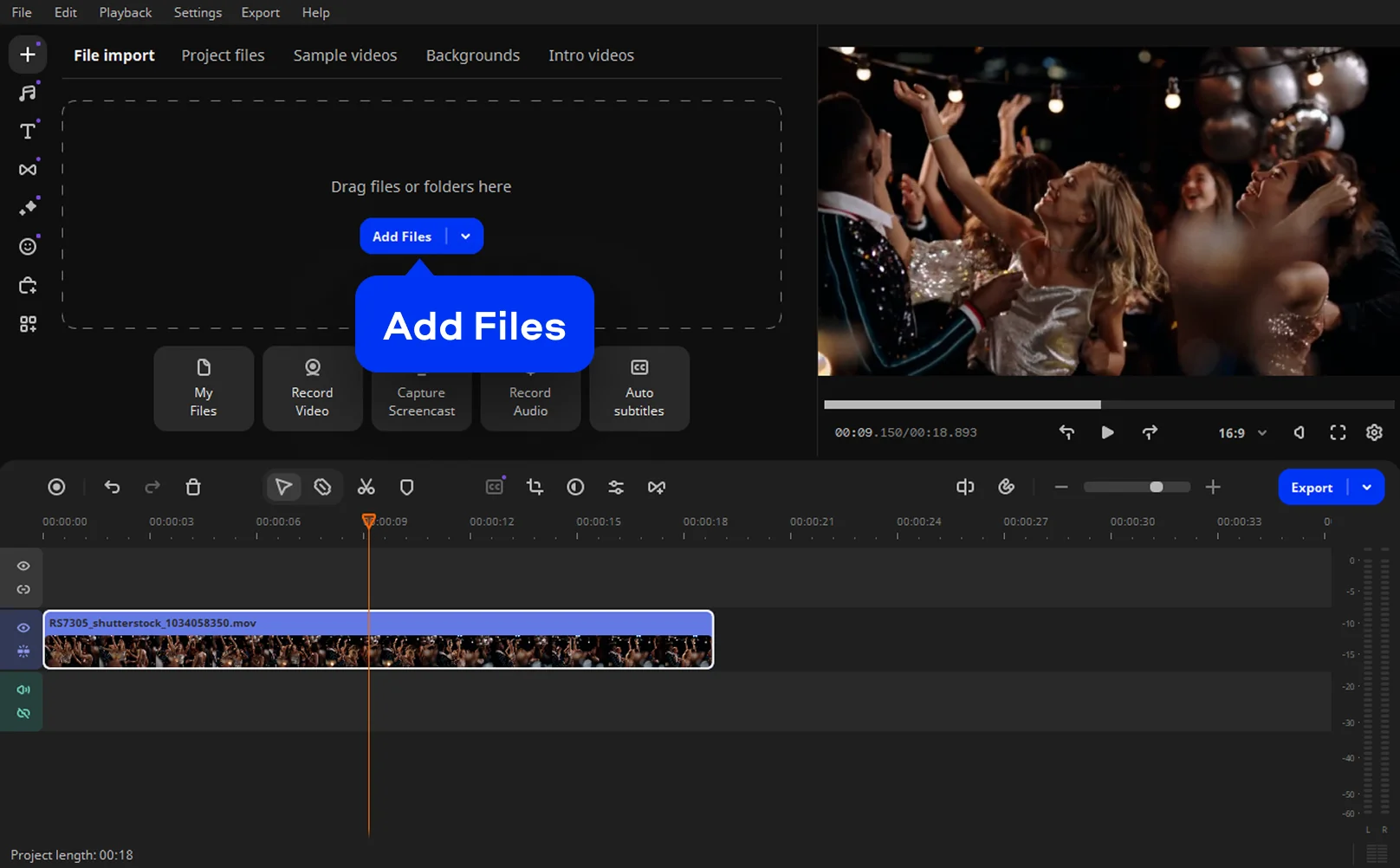The image size is (1400, 868).
Task: Click the scissors split clip icon
Action: click(366, 487)
